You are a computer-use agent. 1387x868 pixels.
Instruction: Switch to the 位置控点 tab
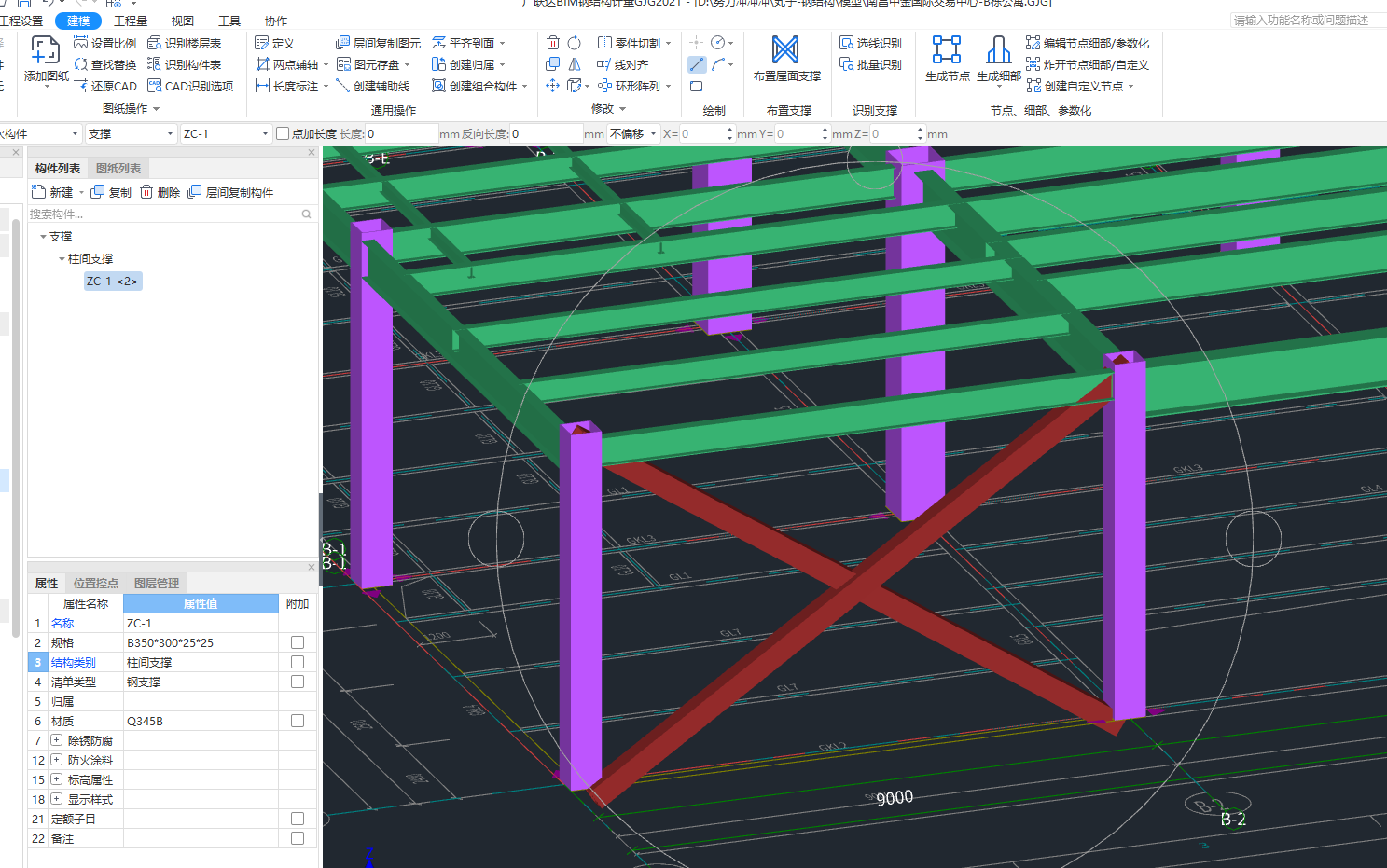pos(96,584)
